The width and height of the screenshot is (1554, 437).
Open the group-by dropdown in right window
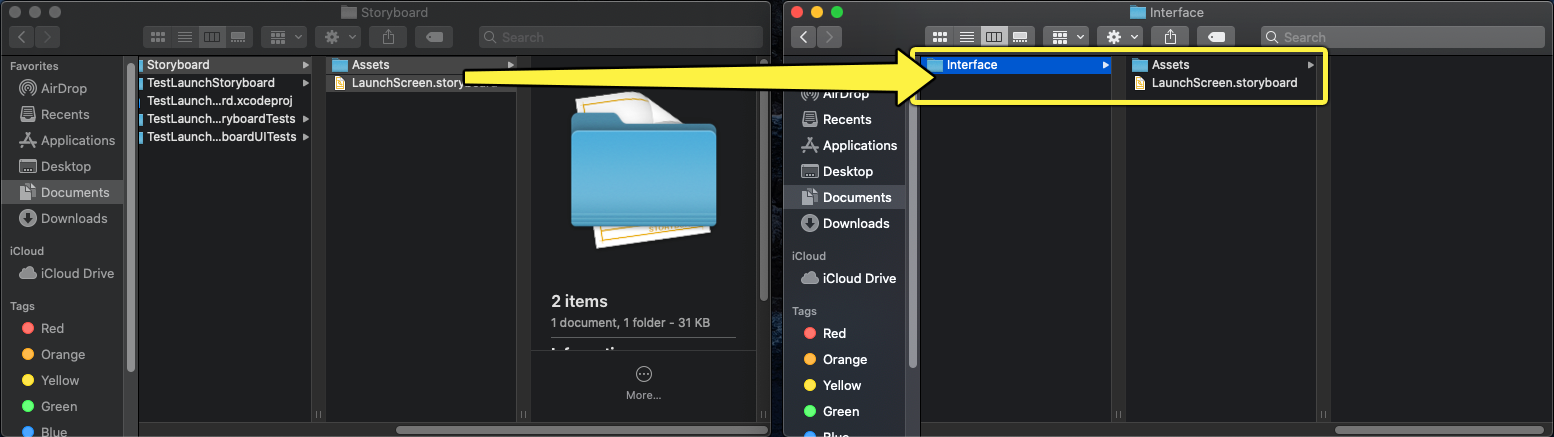point(1066,37)
